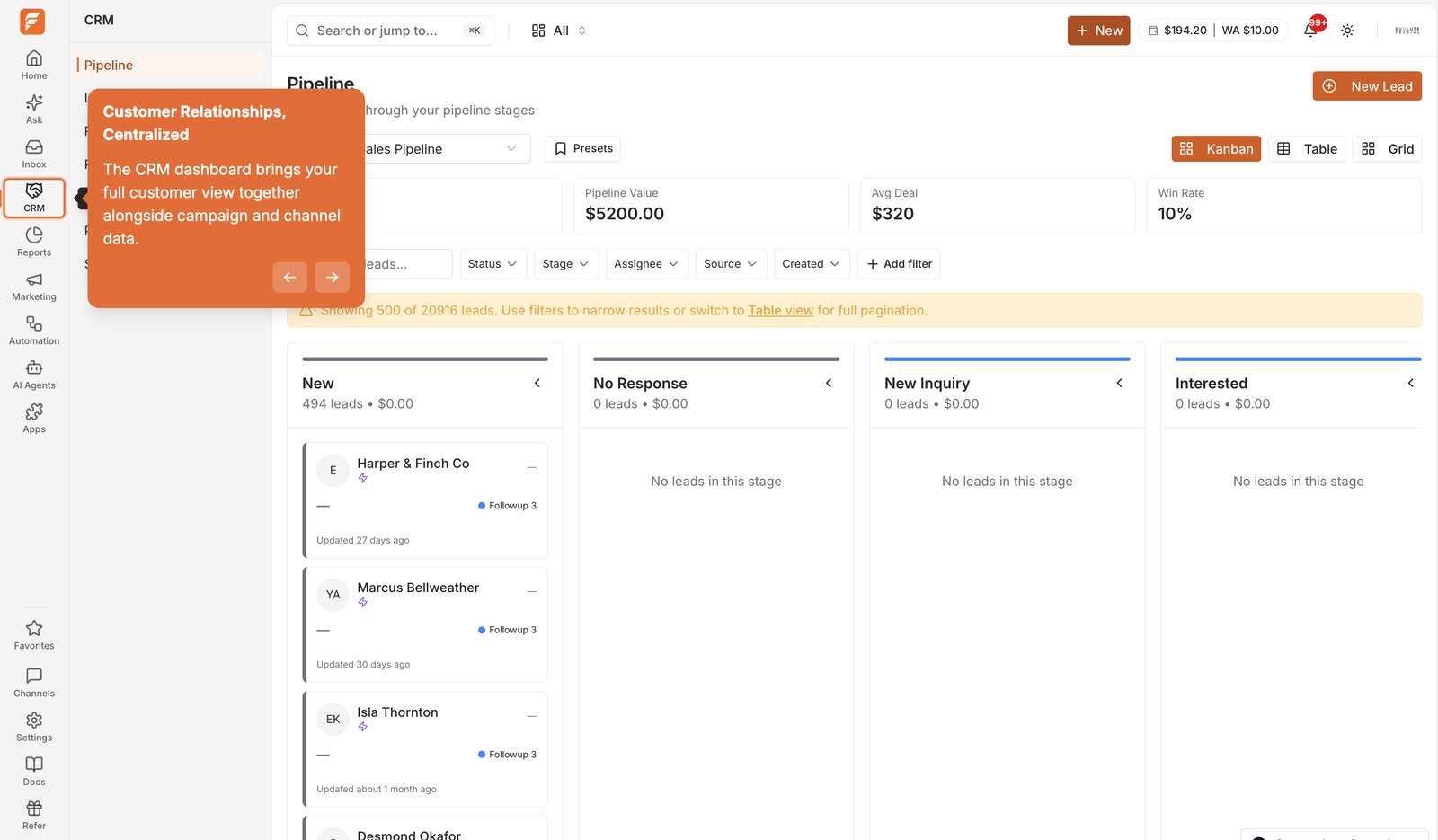This screenshot has height=840, width=1438.
Task: Open Reports in the sidebar
Action: 34,242
